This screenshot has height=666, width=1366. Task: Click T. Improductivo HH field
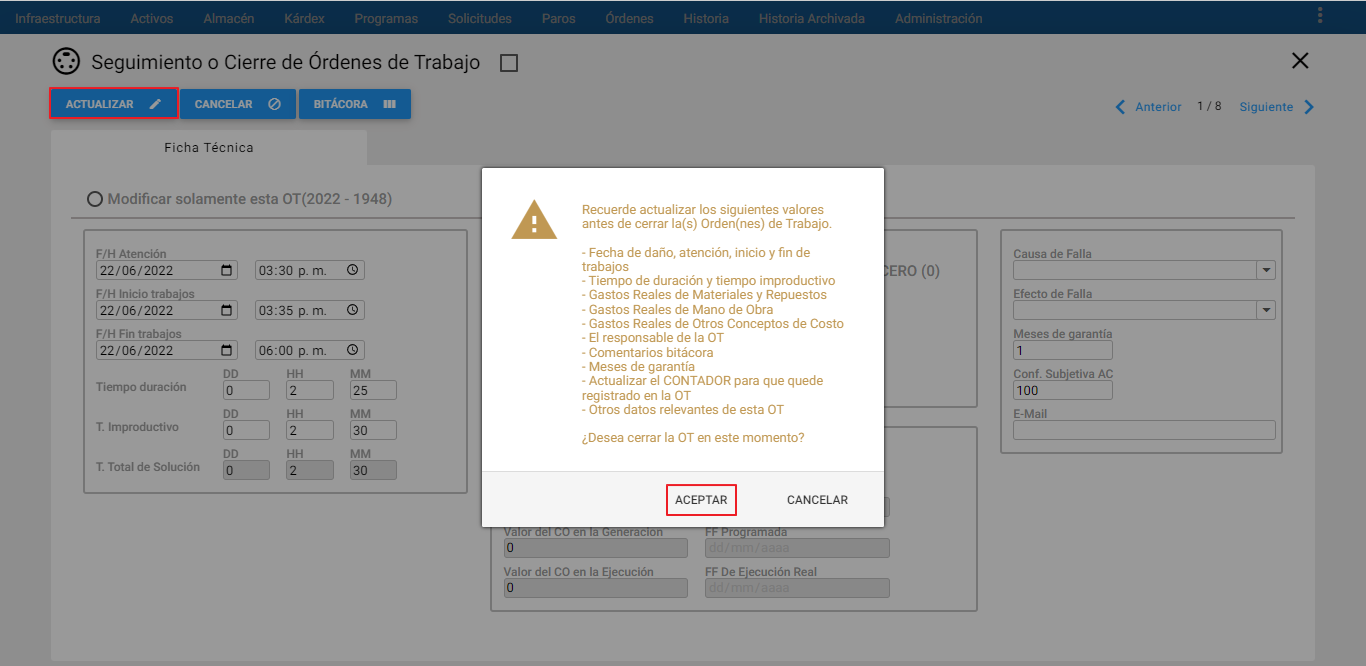310,430
